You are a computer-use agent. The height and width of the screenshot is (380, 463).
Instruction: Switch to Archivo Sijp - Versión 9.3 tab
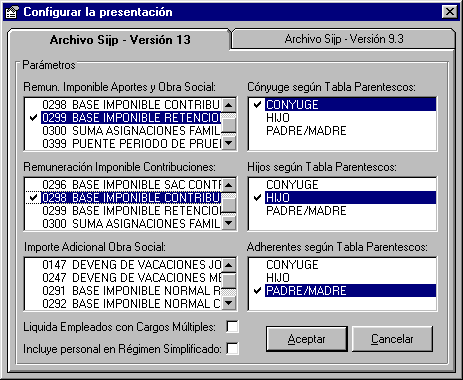(344, 39)
